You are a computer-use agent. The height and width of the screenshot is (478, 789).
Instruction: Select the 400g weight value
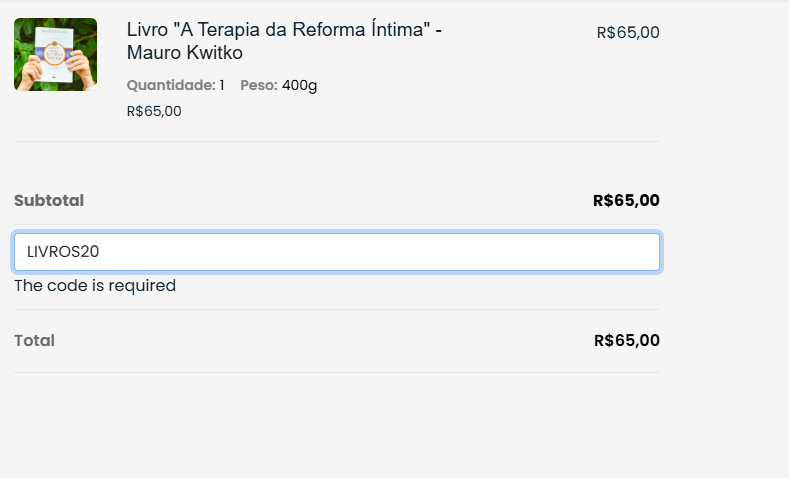pyautogui.click(x=299, y=85)
